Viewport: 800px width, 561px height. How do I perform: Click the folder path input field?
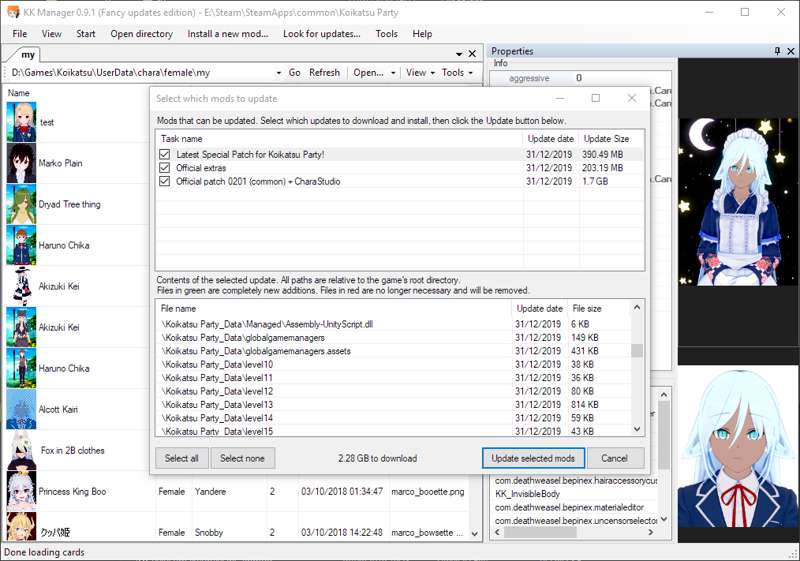pos(142,73)
